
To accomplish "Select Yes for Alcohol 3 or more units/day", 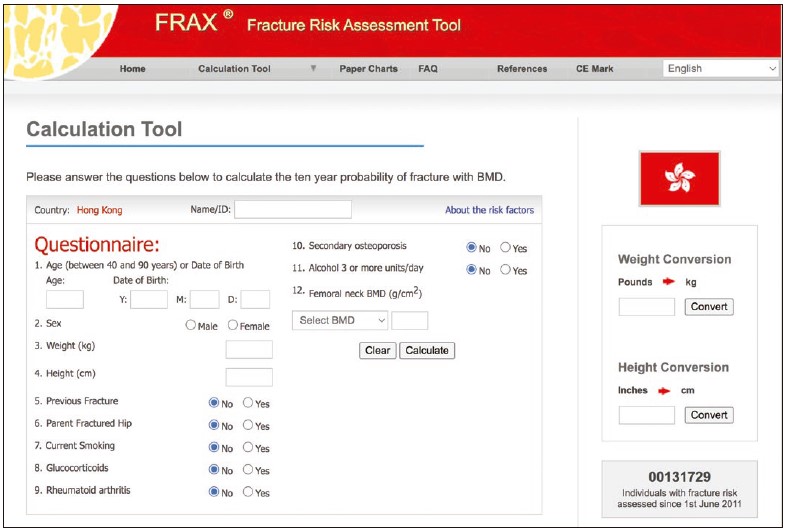I will click(505, 270).
